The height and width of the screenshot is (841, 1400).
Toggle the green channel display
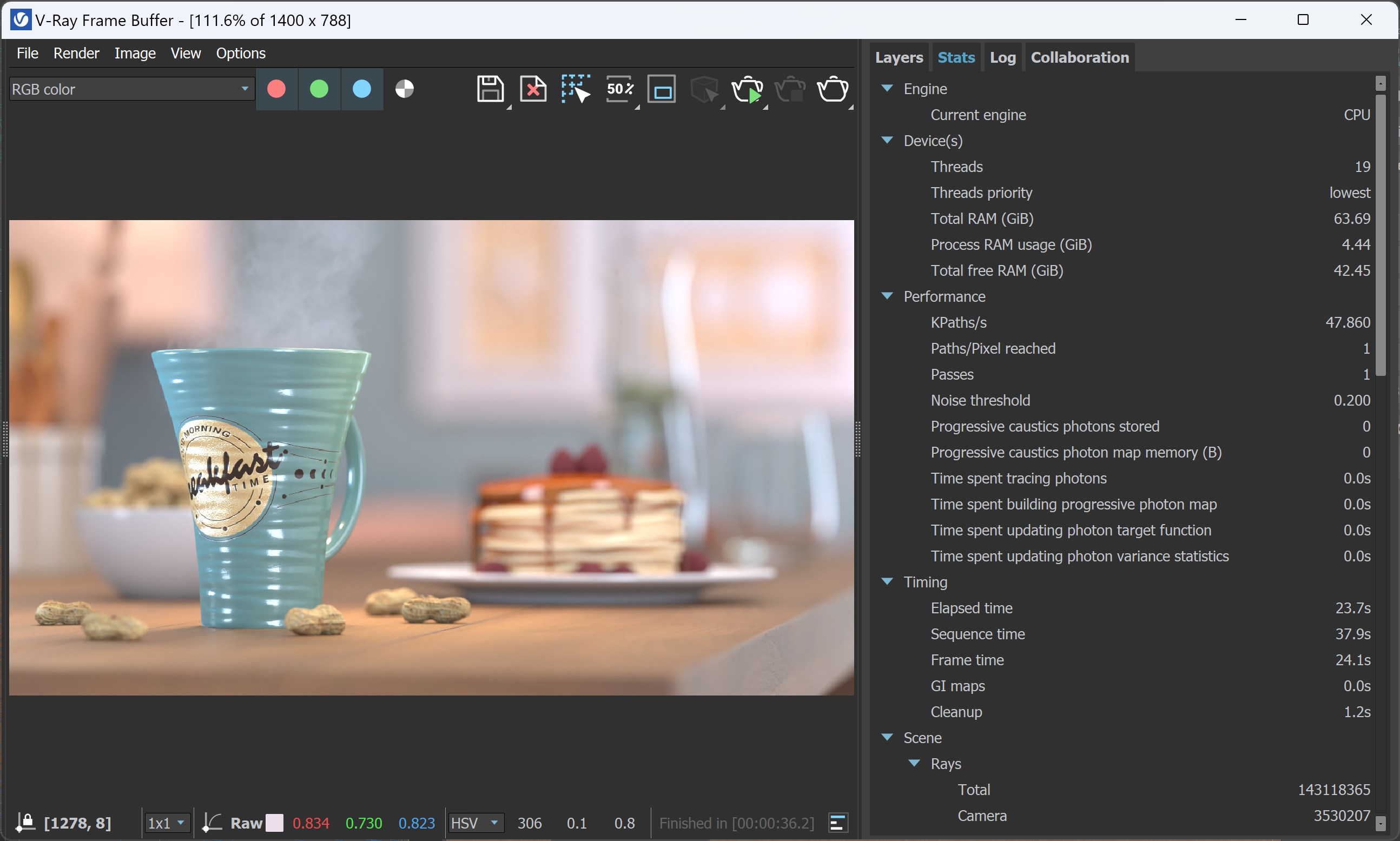tap(319, 89)
